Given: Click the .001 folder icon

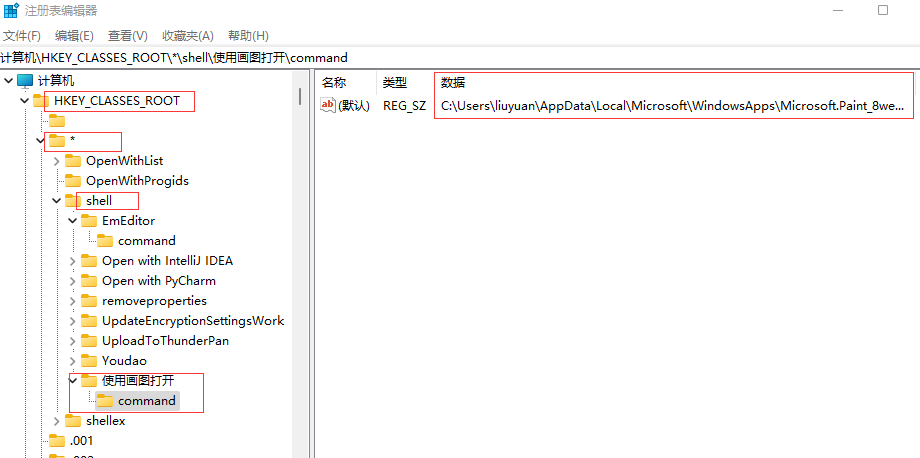Looking at the screenshot, I should [x=57, y=440].
